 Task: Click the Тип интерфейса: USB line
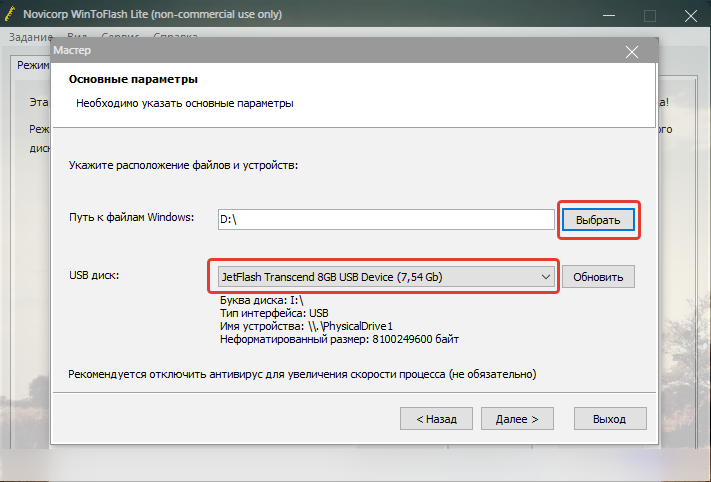[274, 313]
